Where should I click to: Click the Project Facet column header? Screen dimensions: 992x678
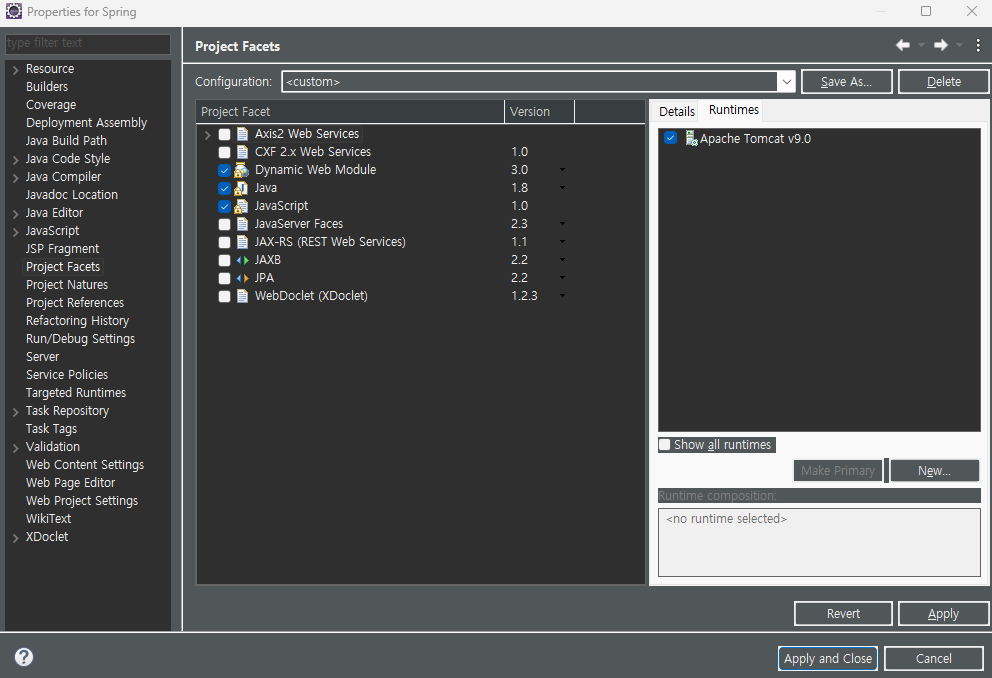point(350,111)
